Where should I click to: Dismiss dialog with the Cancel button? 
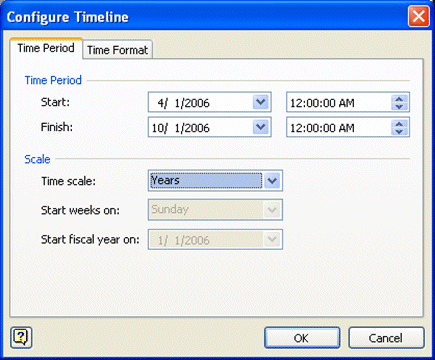(386, 338)
